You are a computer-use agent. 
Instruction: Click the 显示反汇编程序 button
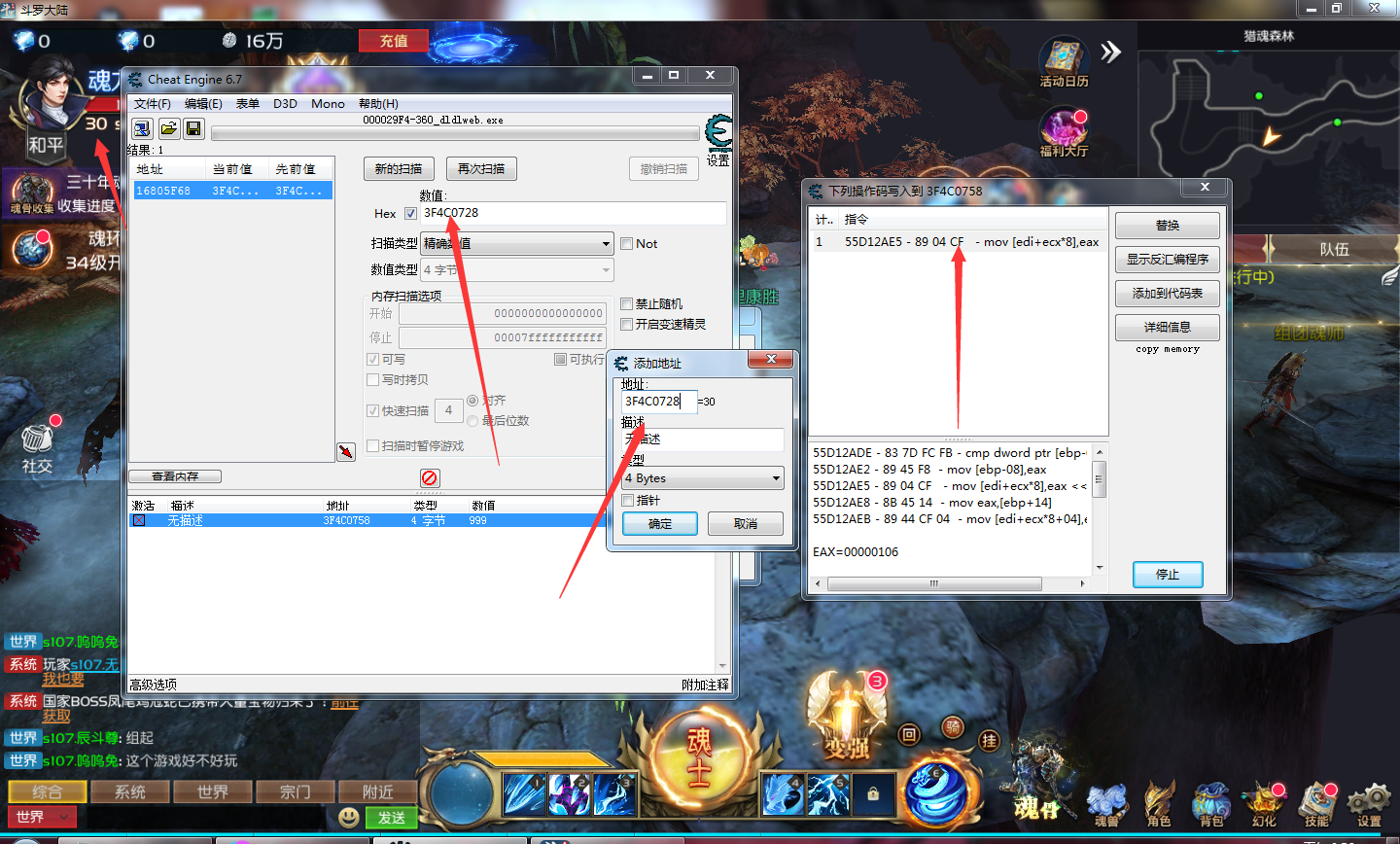1168,260
